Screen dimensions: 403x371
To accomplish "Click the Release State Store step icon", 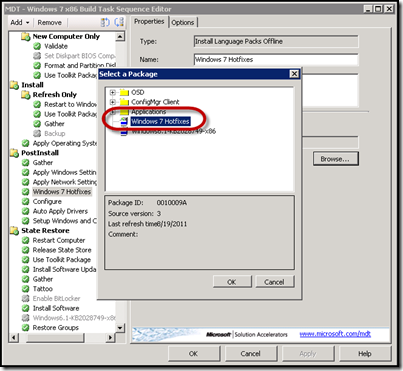I will click(25, 250).
